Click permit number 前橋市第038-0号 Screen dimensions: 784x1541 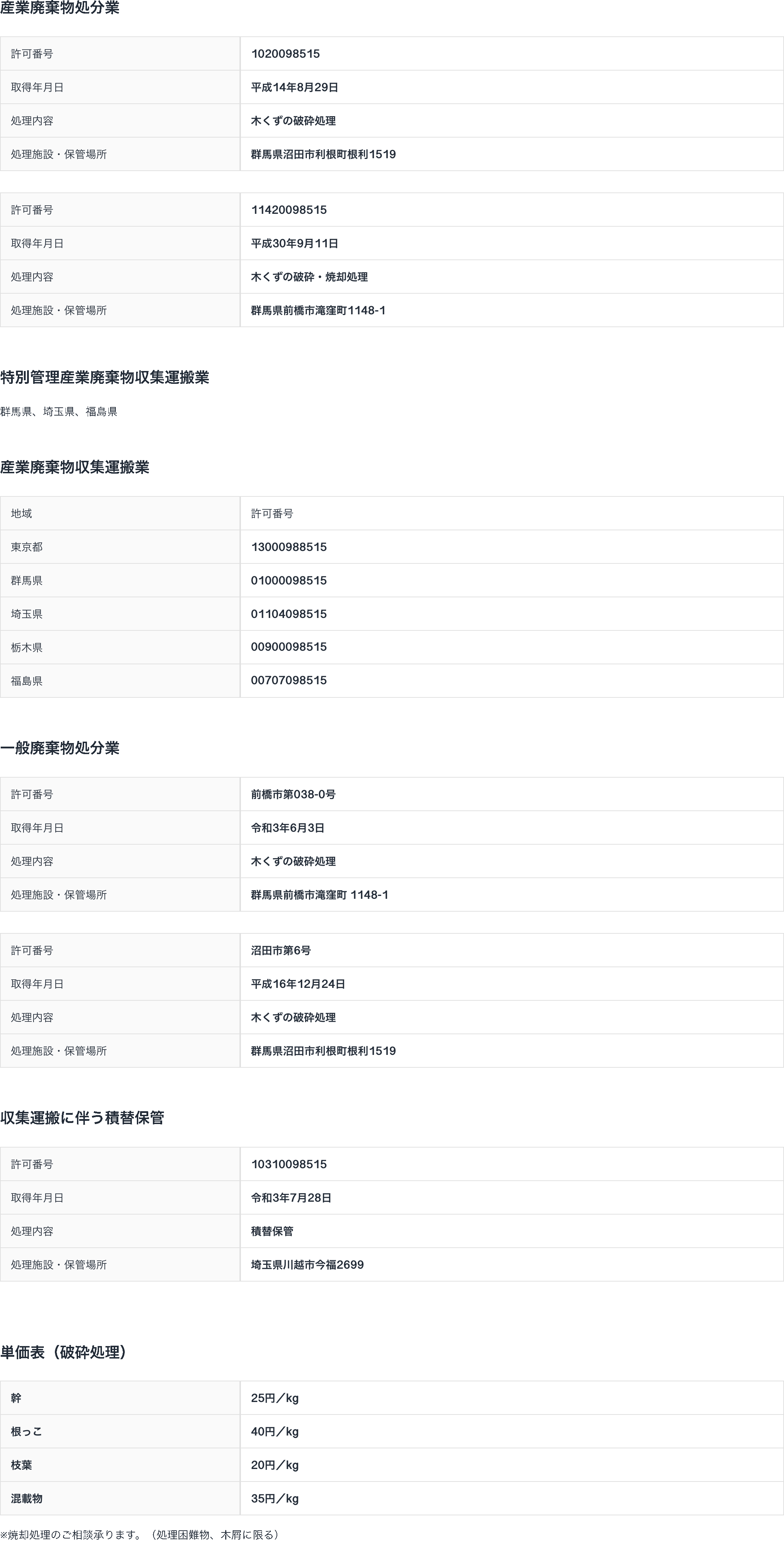293,794
